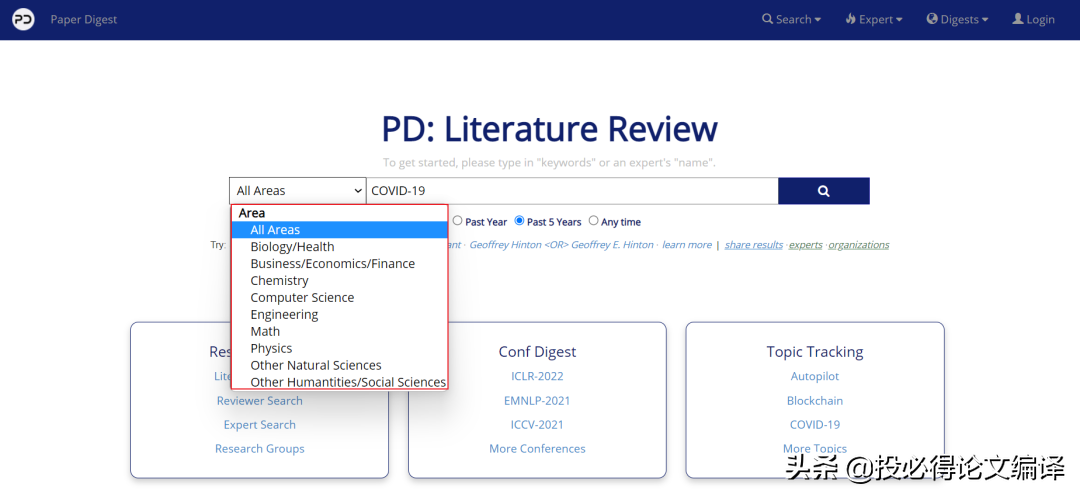The image size is (1080, 497).
Task: Pick Business/Economics/Finance from the list
Action: coord(332,264)
